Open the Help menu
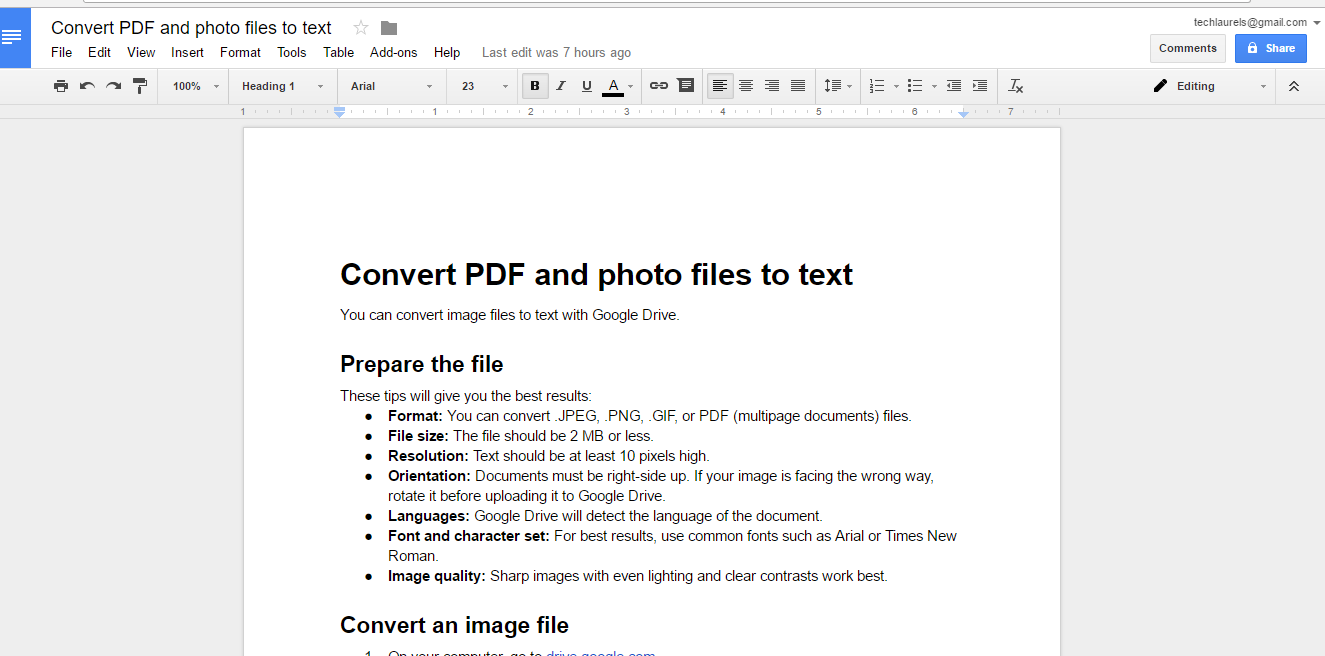 tap(447, 52)
